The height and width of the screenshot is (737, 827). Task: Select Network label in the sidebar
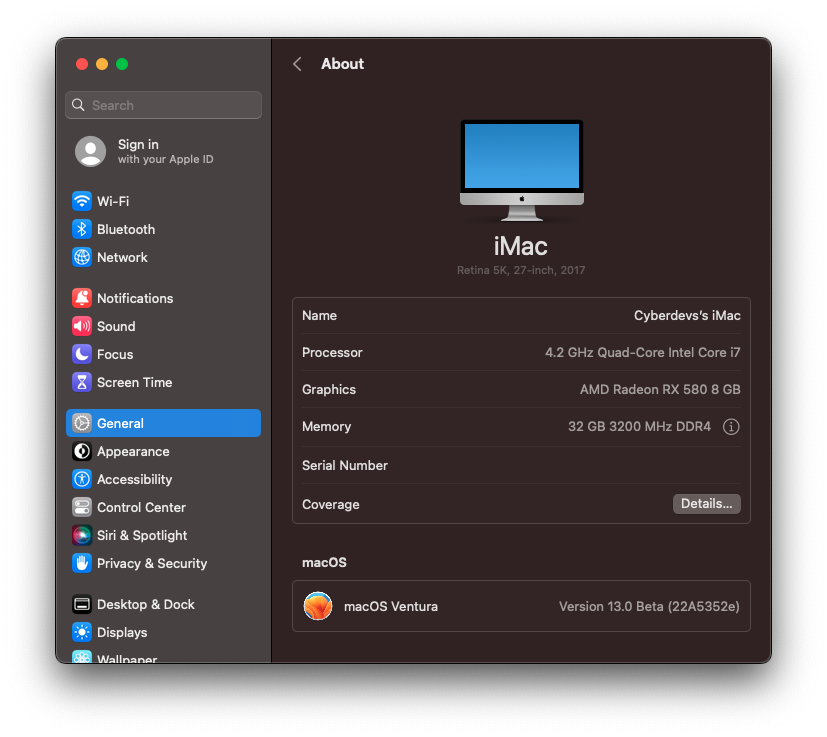click(x=122, y=257)
